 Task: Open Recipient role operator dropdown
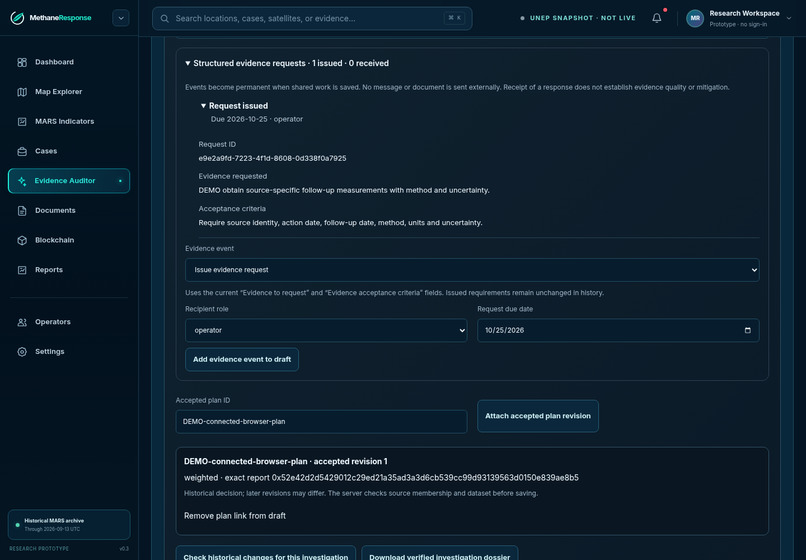(x=326, y=330)
